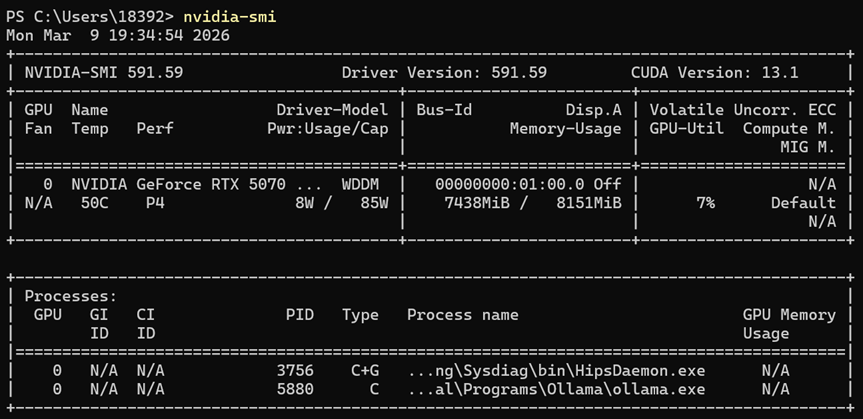
Task: Click the 50C temperature value
Action: click(95, 203)
